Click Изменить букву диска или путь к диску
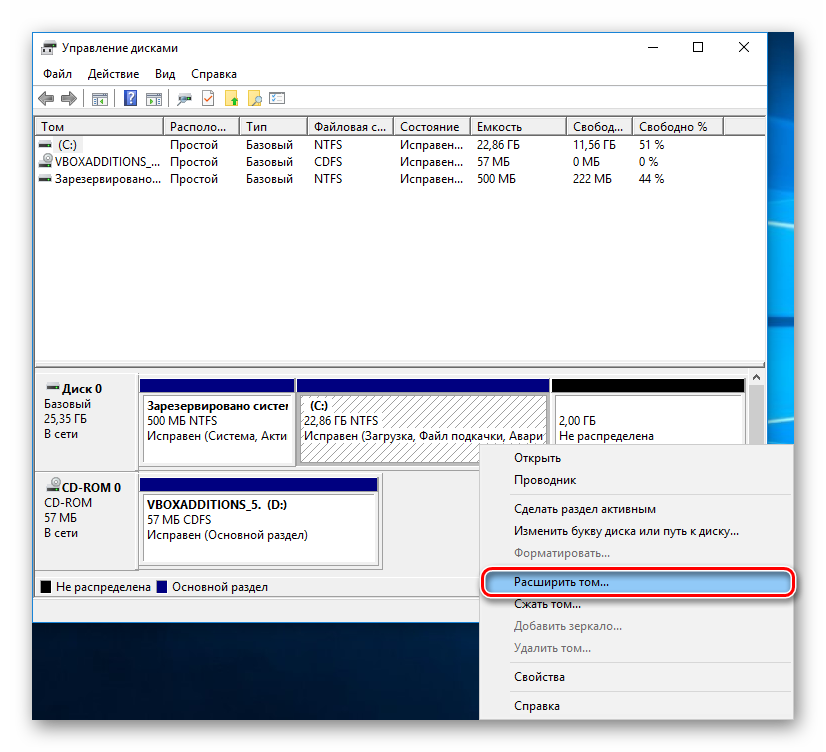The width and height of the screenshot is (826, 752). (626, 531)
